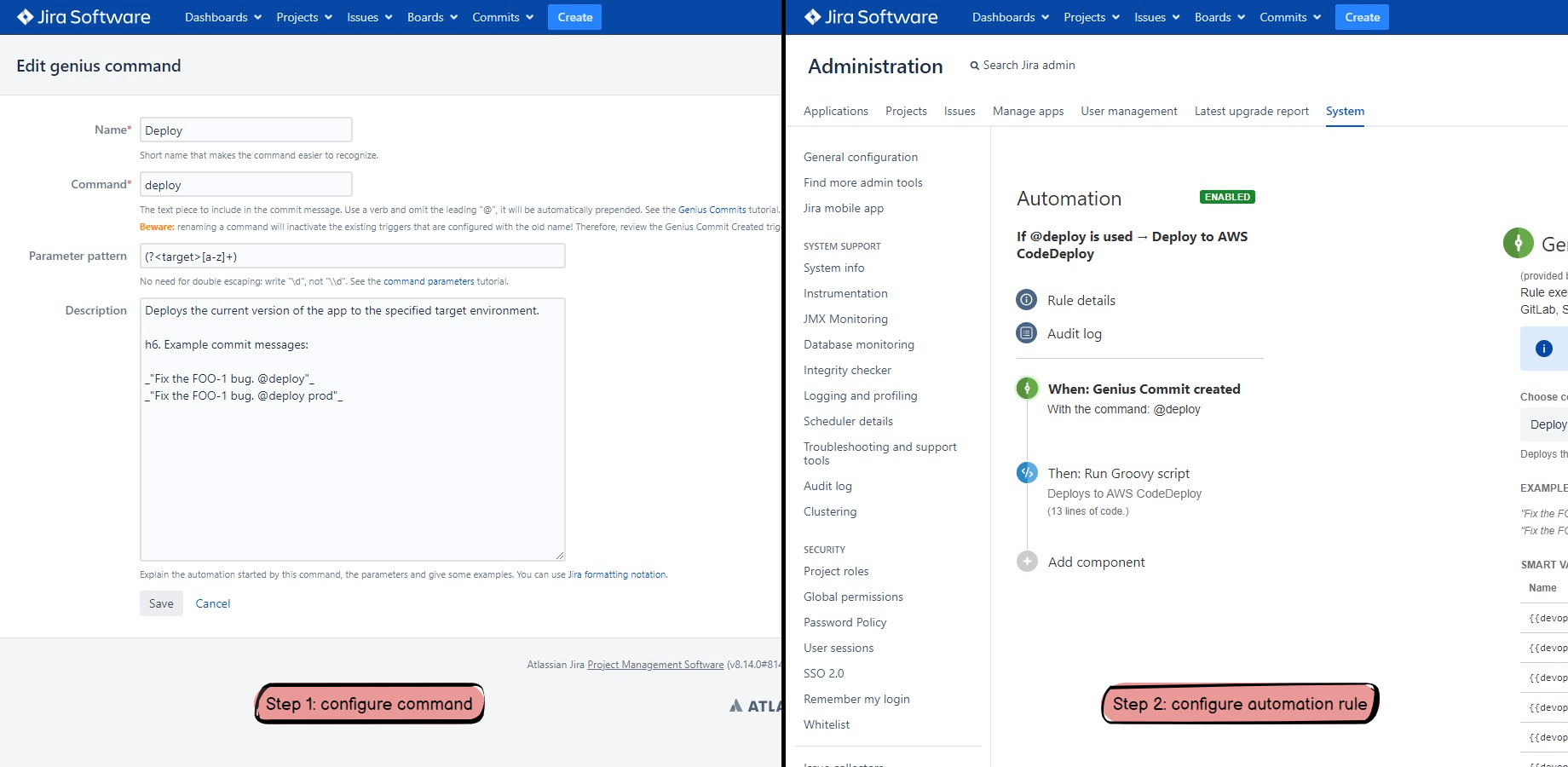Image resolution: width=1568 pixels, height=767 pixels.
Task: Click the ENABLED status badge for Automation rule
Action: (x=1227, y=197)
